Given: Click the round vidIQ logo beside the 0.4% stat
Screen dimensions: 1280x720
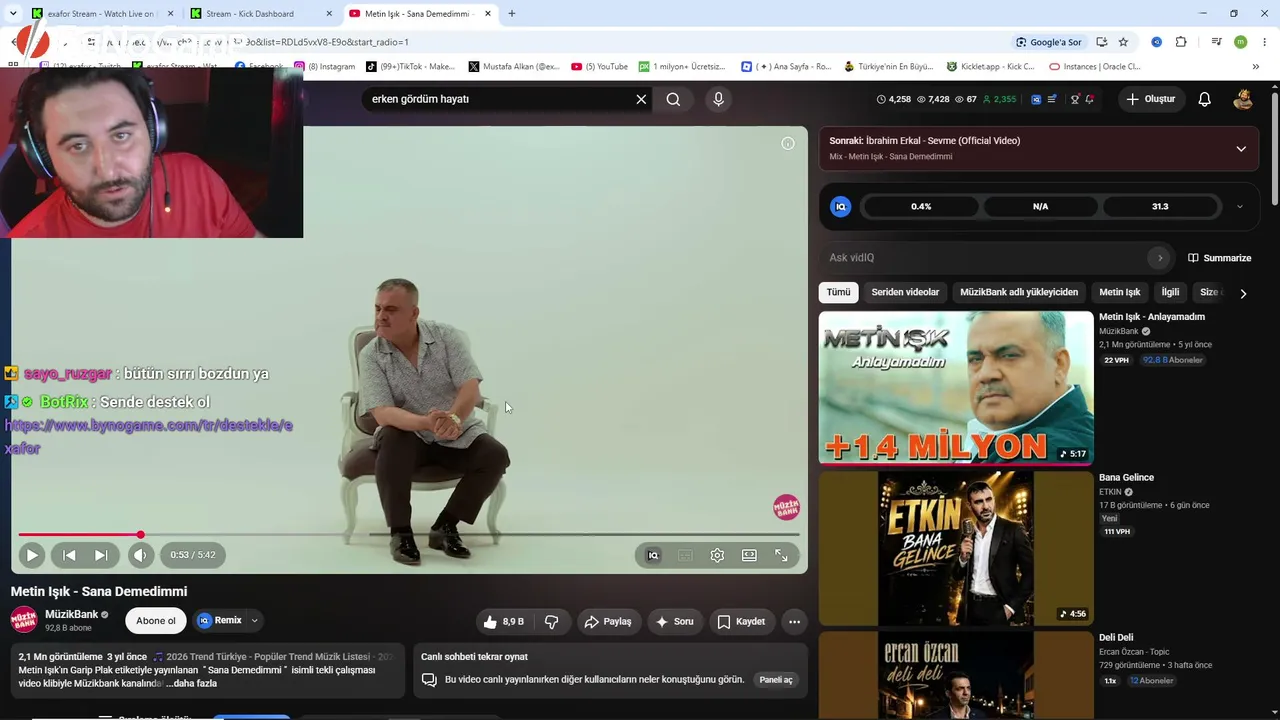Looking at the screenshot, I should [x=841, y=207].
